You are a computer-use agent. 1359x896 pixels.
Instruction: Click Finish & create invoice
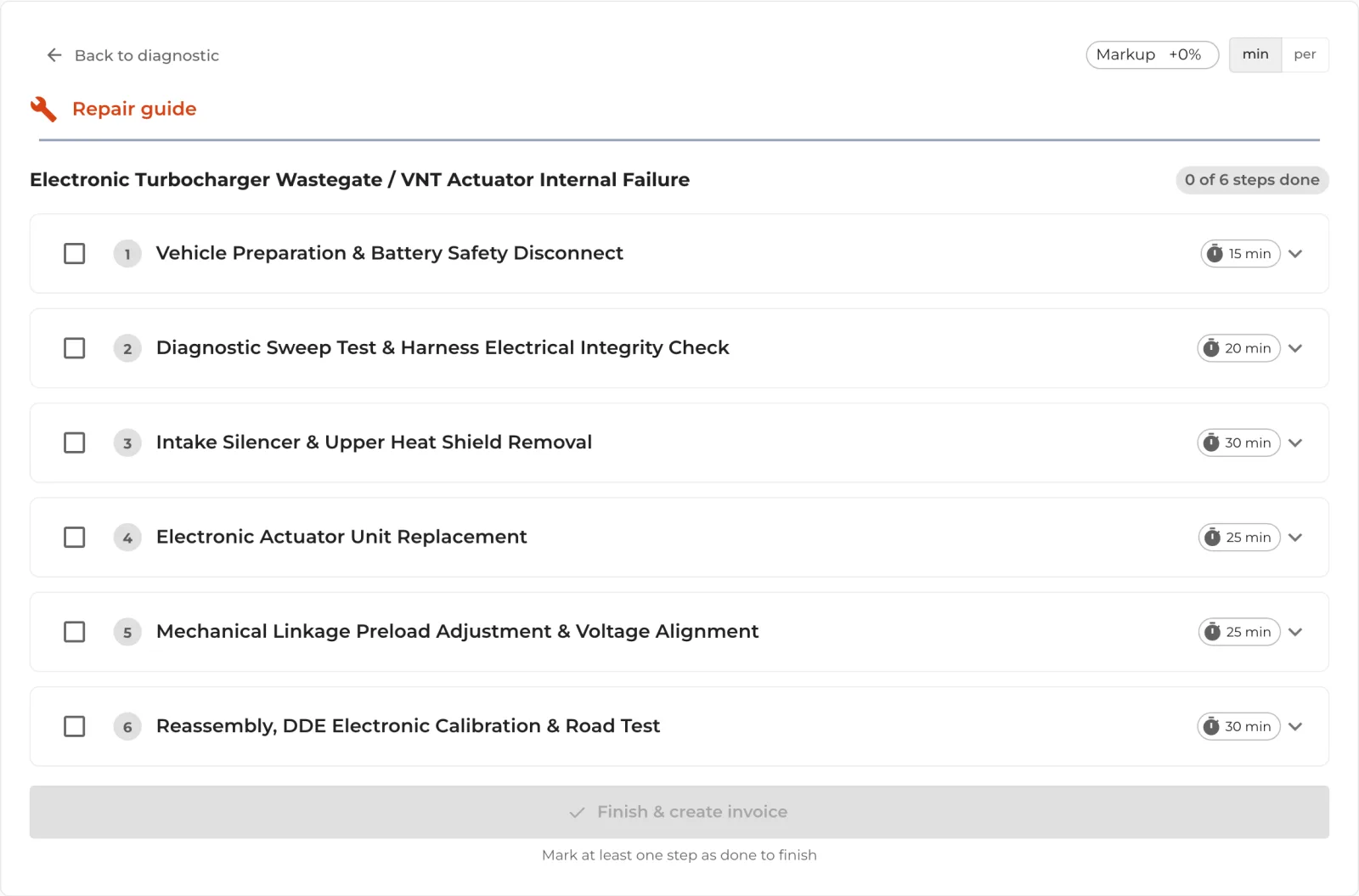pos(679,812)
